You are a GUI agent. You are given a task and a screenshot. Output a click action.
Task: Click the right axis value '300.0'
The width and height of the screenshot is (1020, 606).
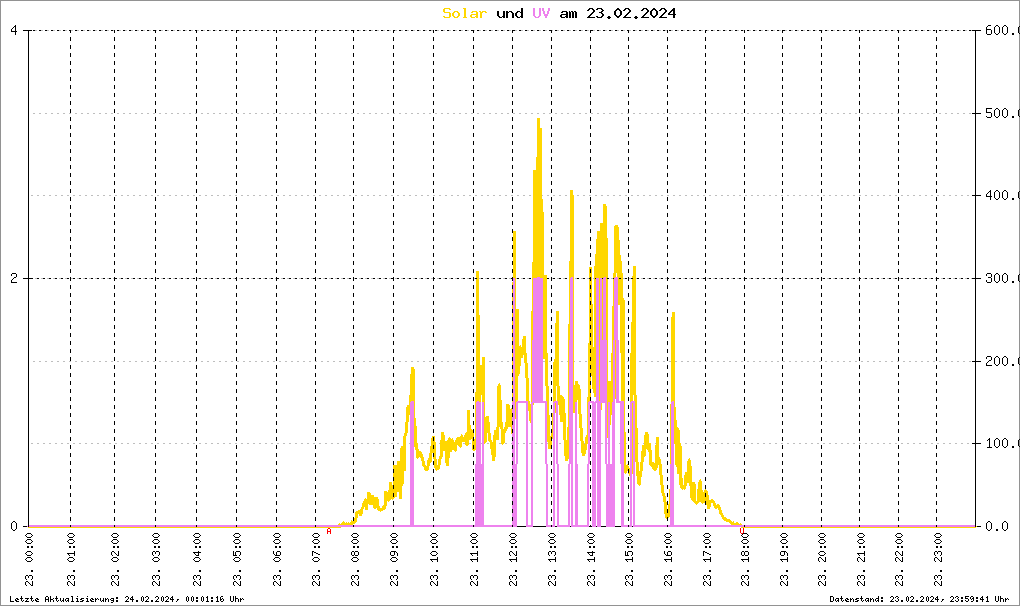pos(1002,278)
